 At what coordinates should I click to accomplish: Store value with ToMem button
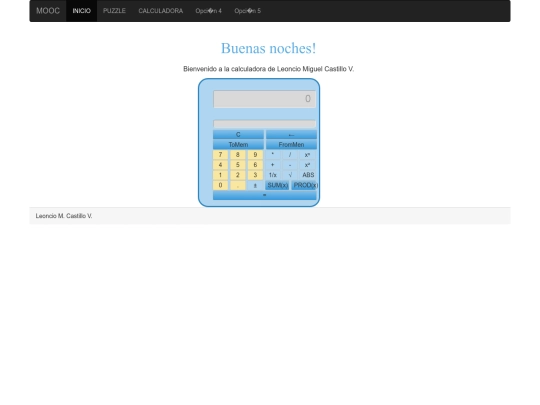[238, 145]
